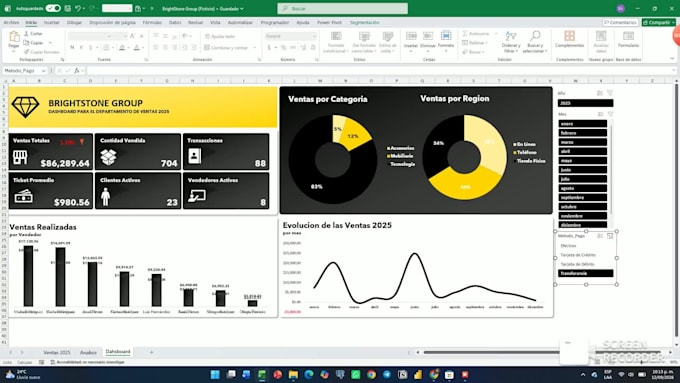The height and width of the screenshot is (383, 680).
Task: Select Tarjeta de Crédito payment method
Action: pyautogui.click(x=585, y=255)
